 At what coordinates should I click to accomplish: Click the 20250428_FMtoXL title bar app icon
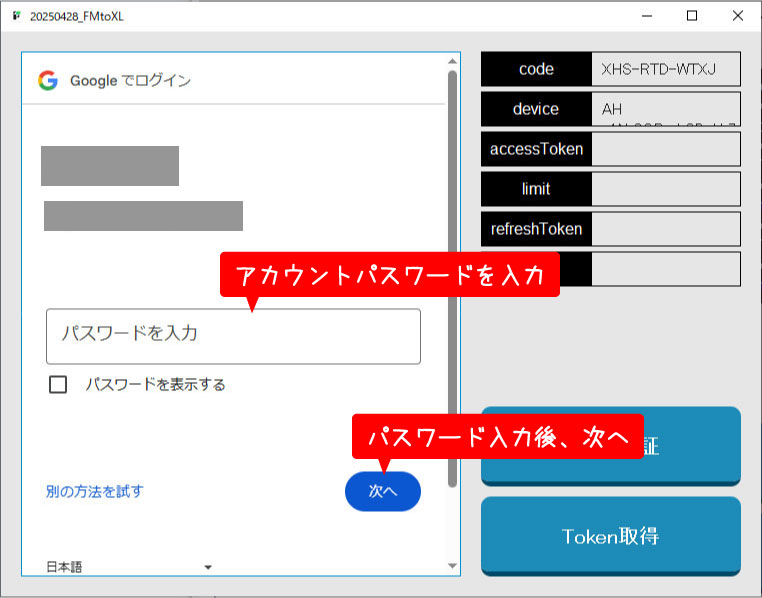tap(17, 16)
